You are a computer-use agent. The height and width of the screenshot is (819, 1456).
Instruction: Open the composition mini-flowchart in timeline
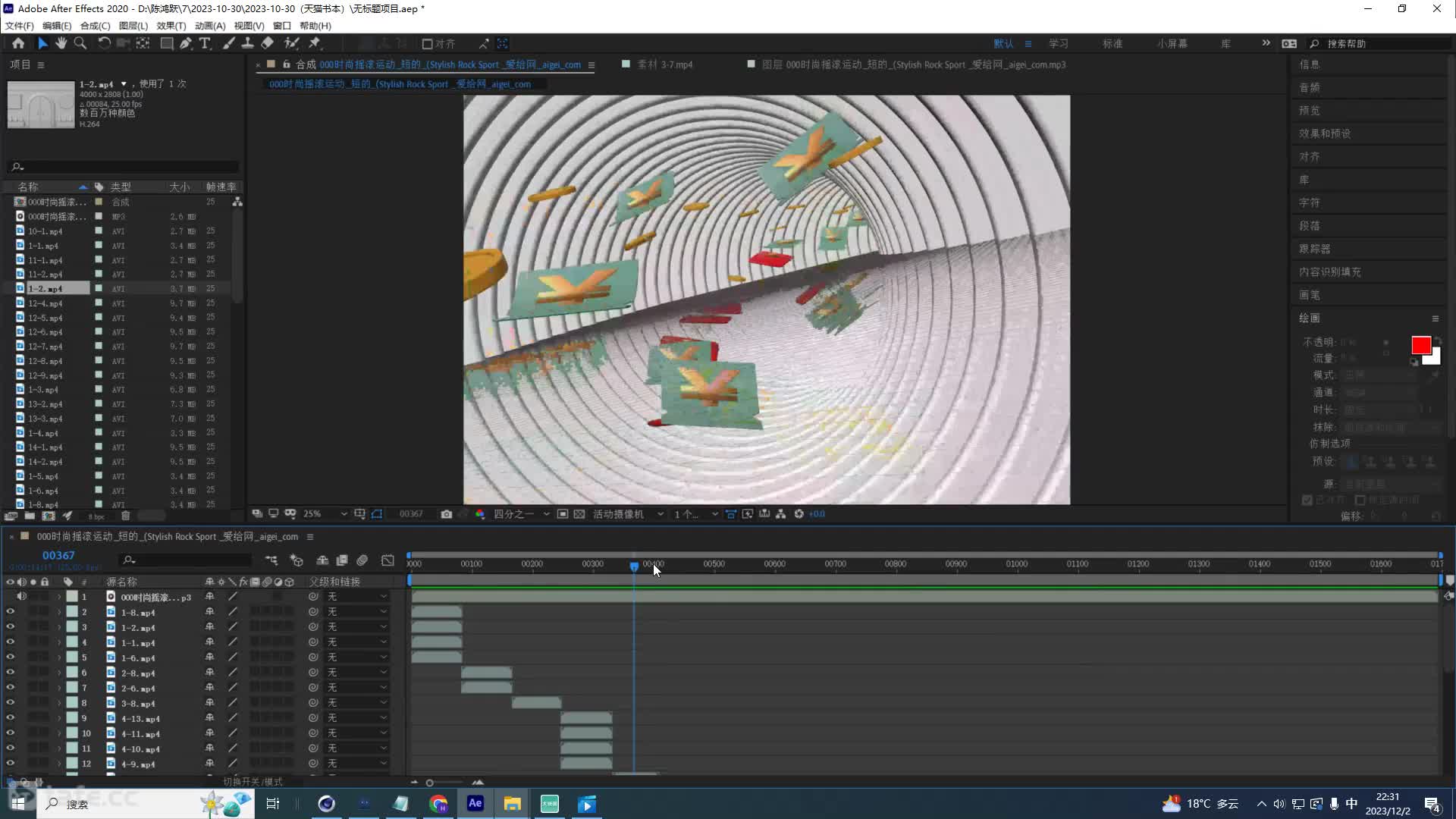(x=271, y=560)
